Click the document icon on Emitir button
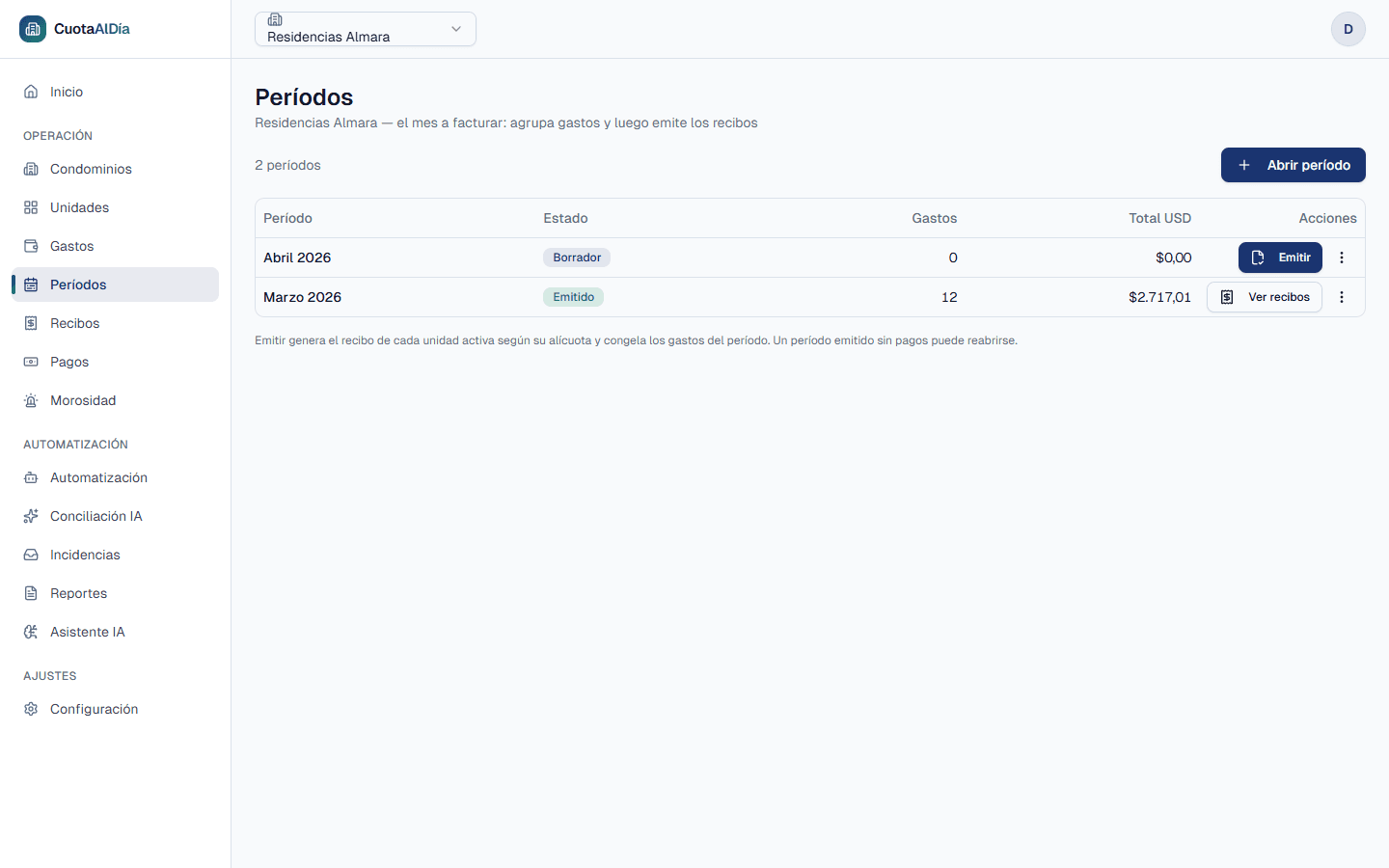The image size is (1389, 868). pos(1258,258)
